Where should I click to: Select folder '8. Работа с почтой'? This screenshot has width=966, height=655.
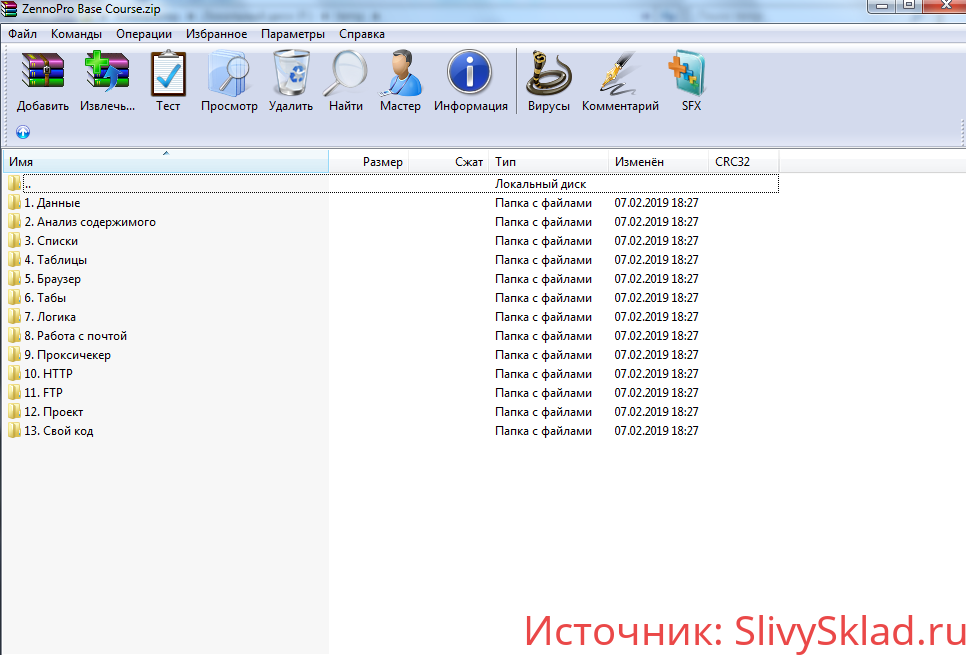point(76,336)
